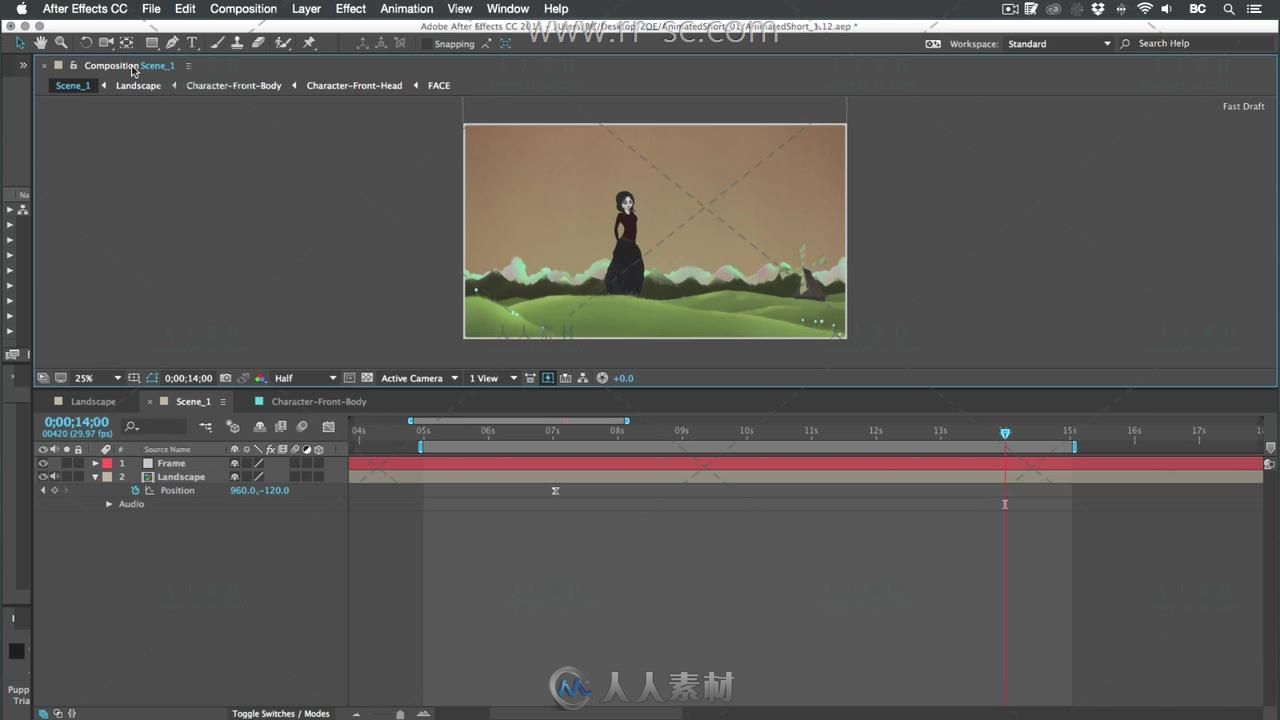Open the Show Channel color icon
The width and height of the screenshot is (1280, 720).
(x=260, y=378)
